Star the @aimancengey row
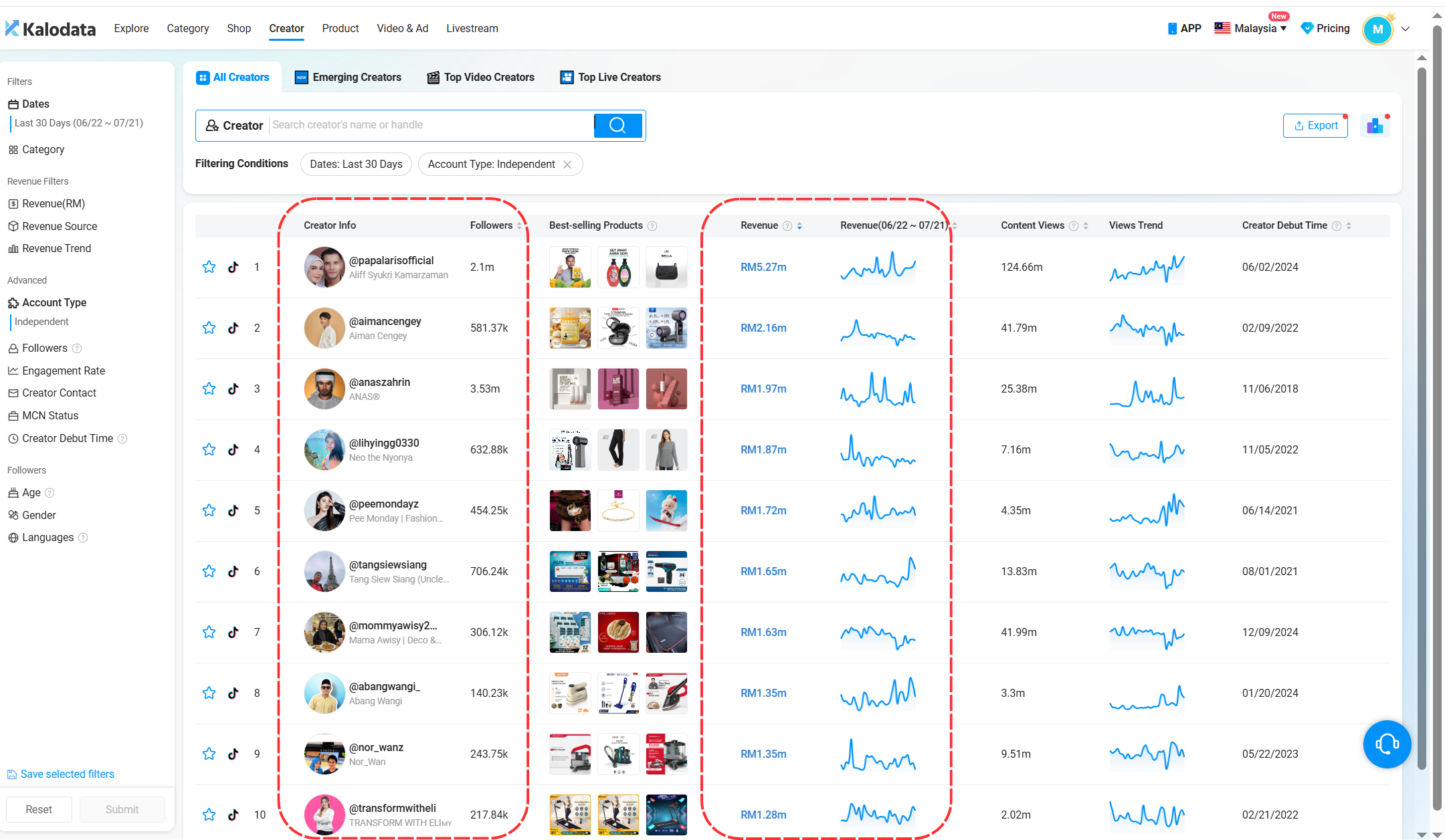 click(209, 328)
